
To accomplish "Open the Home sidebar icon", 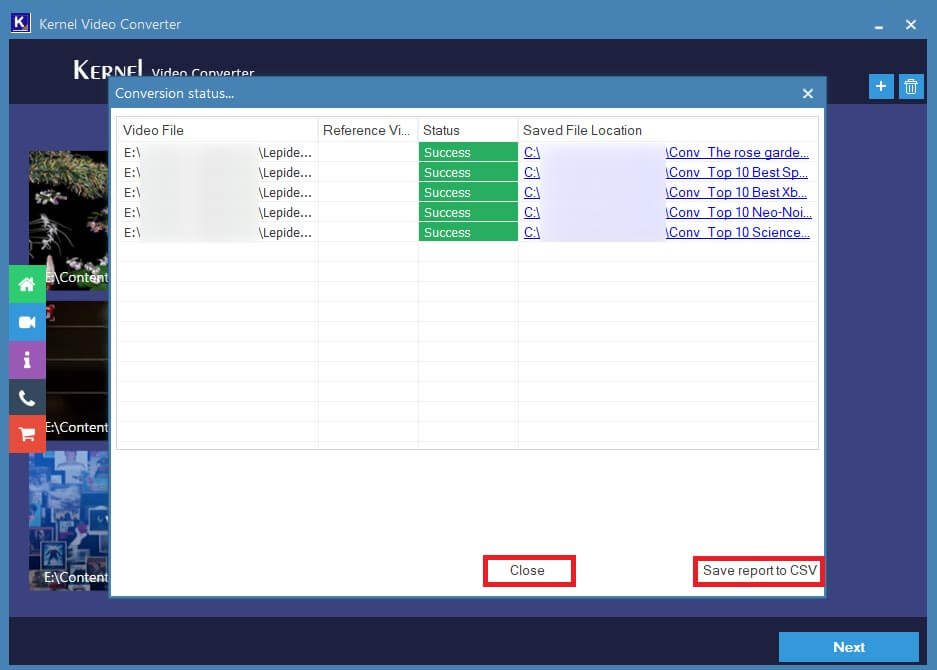I will (x=27, y=284).
